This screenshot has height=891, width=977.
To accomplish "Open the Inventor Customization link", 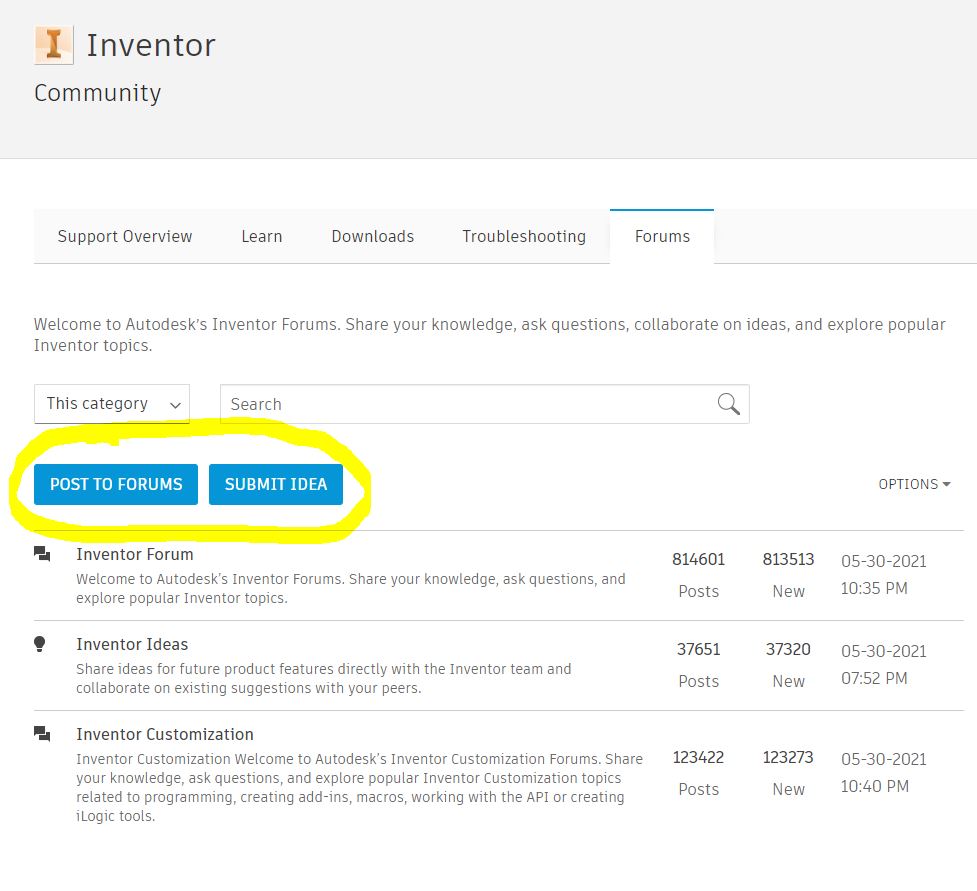I will coord(165,734).
